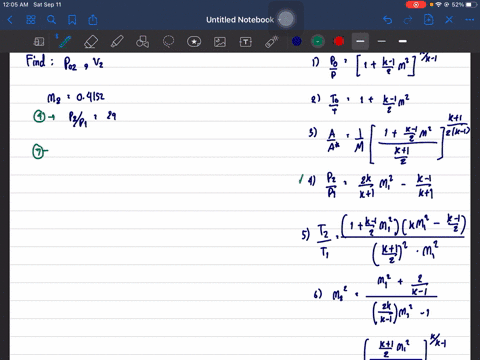The height and width of the screenshot is (360, 480).
Task: Add a new page
Action: (x=429, y=20)
